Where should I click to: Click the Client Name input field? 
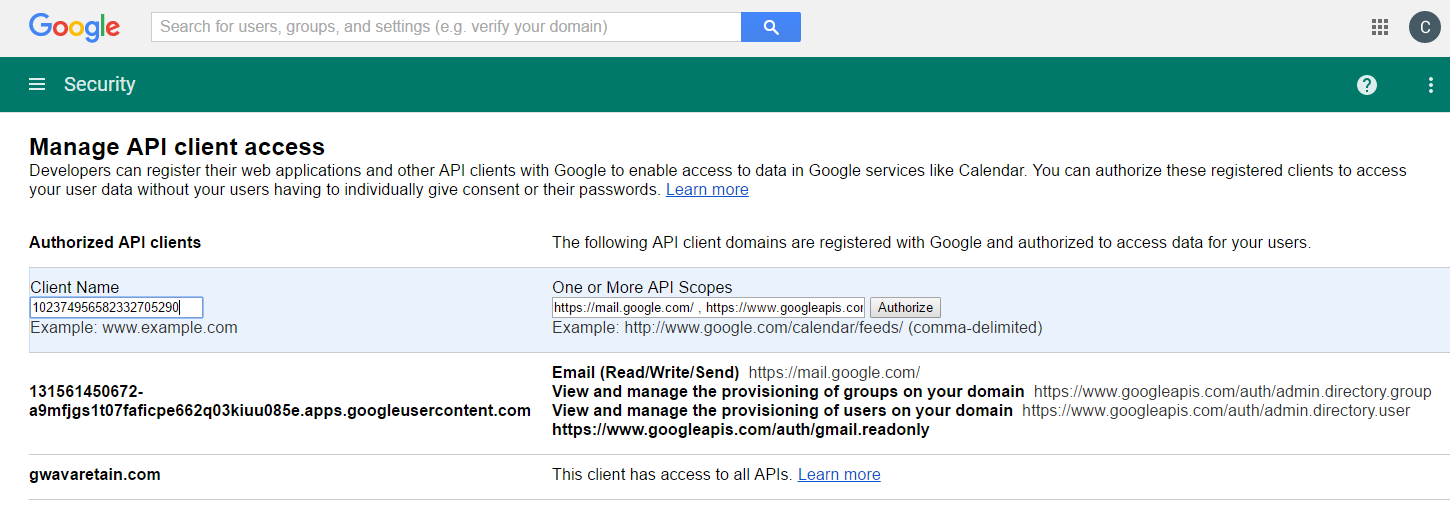tap(117, 307)
